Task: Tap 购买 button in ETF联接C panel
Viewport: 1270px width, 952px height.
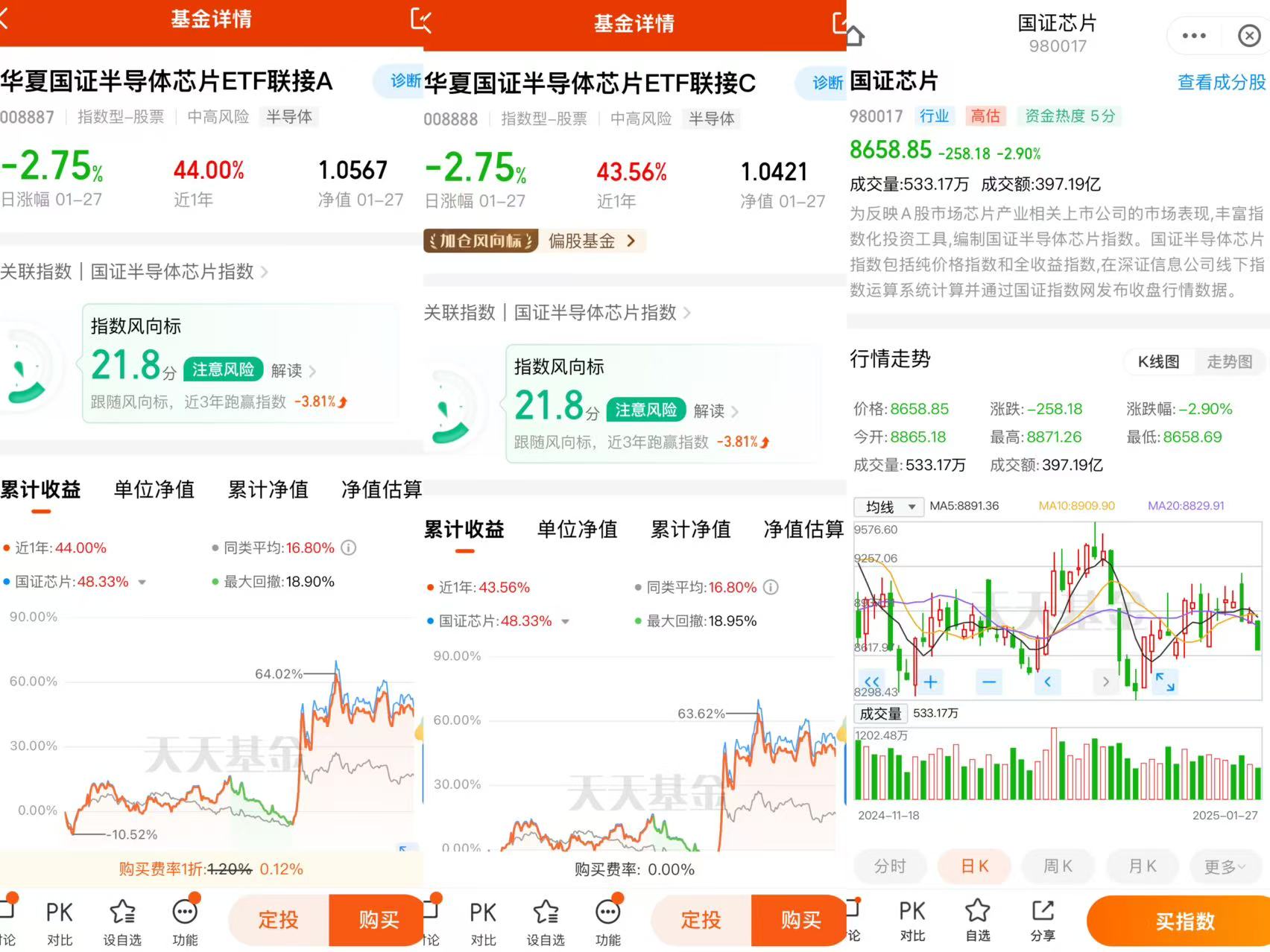Action: pos(800,920)
